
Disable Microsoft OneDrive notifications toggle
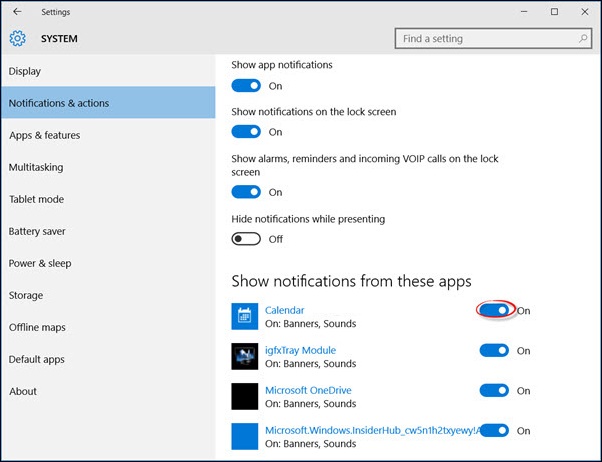pyautogui.click(x=494, y=391)
